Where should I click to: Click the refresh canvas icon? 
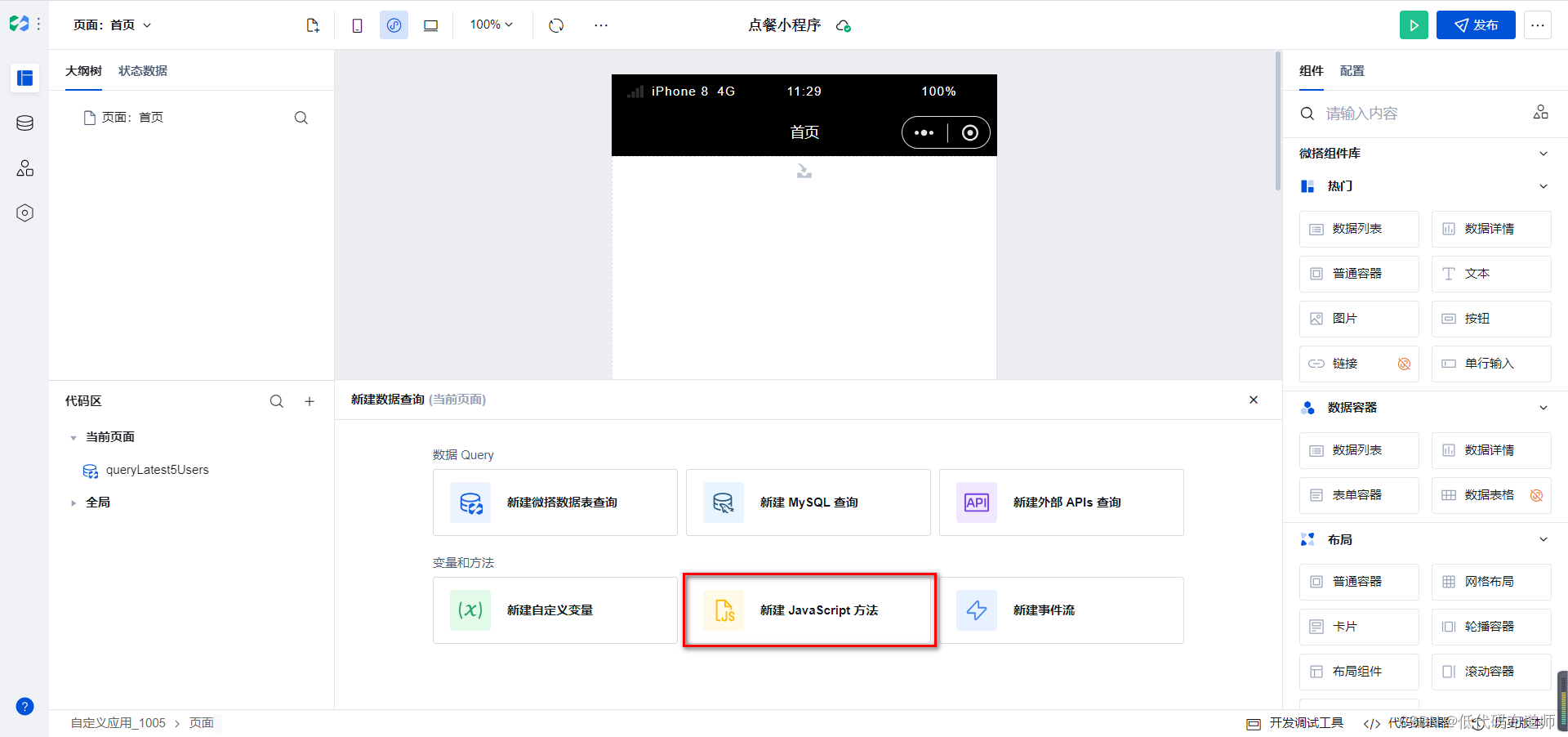click(x=556, y=25)
